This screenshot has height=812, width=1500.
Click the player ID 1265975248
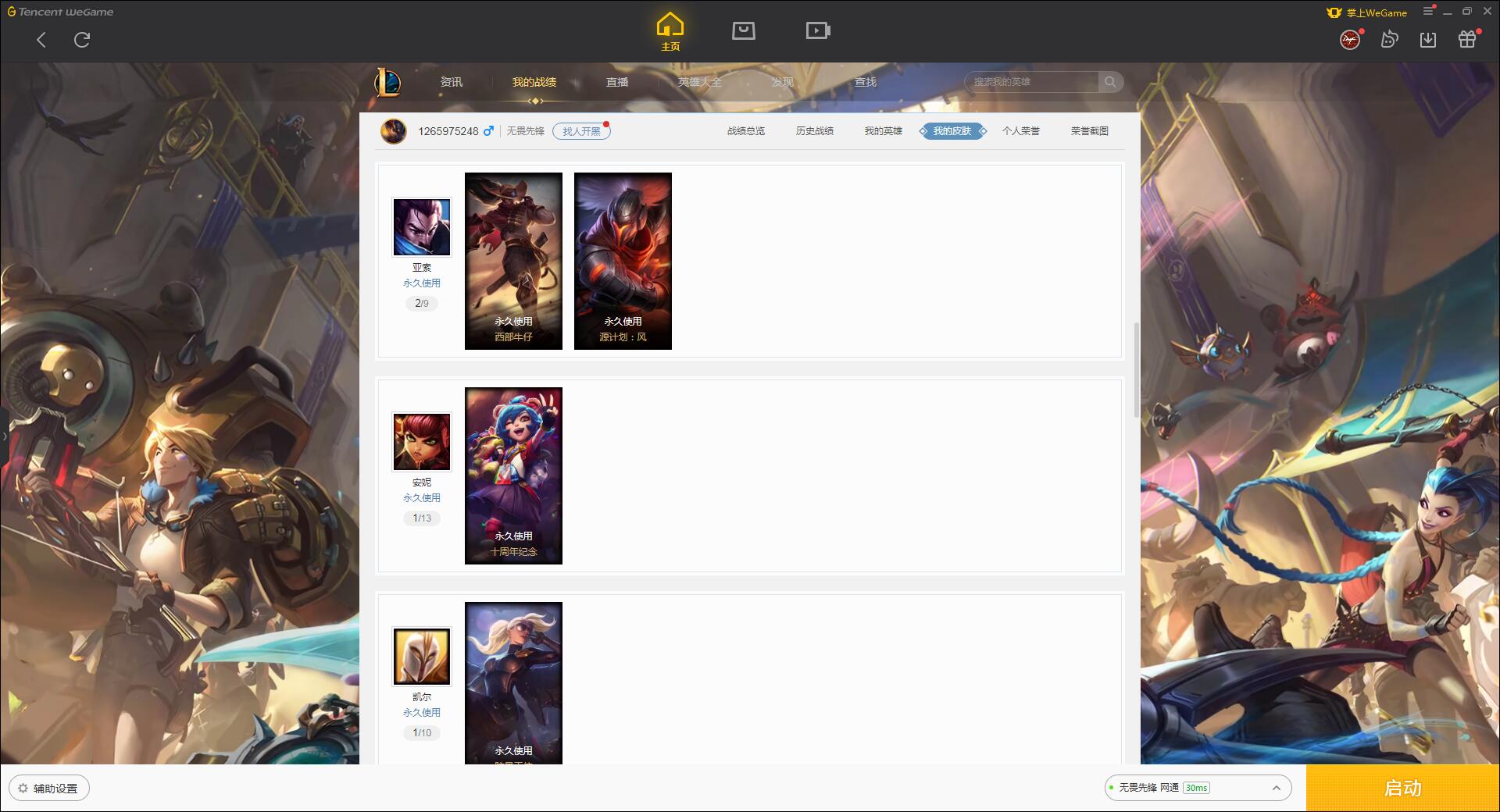448,131
